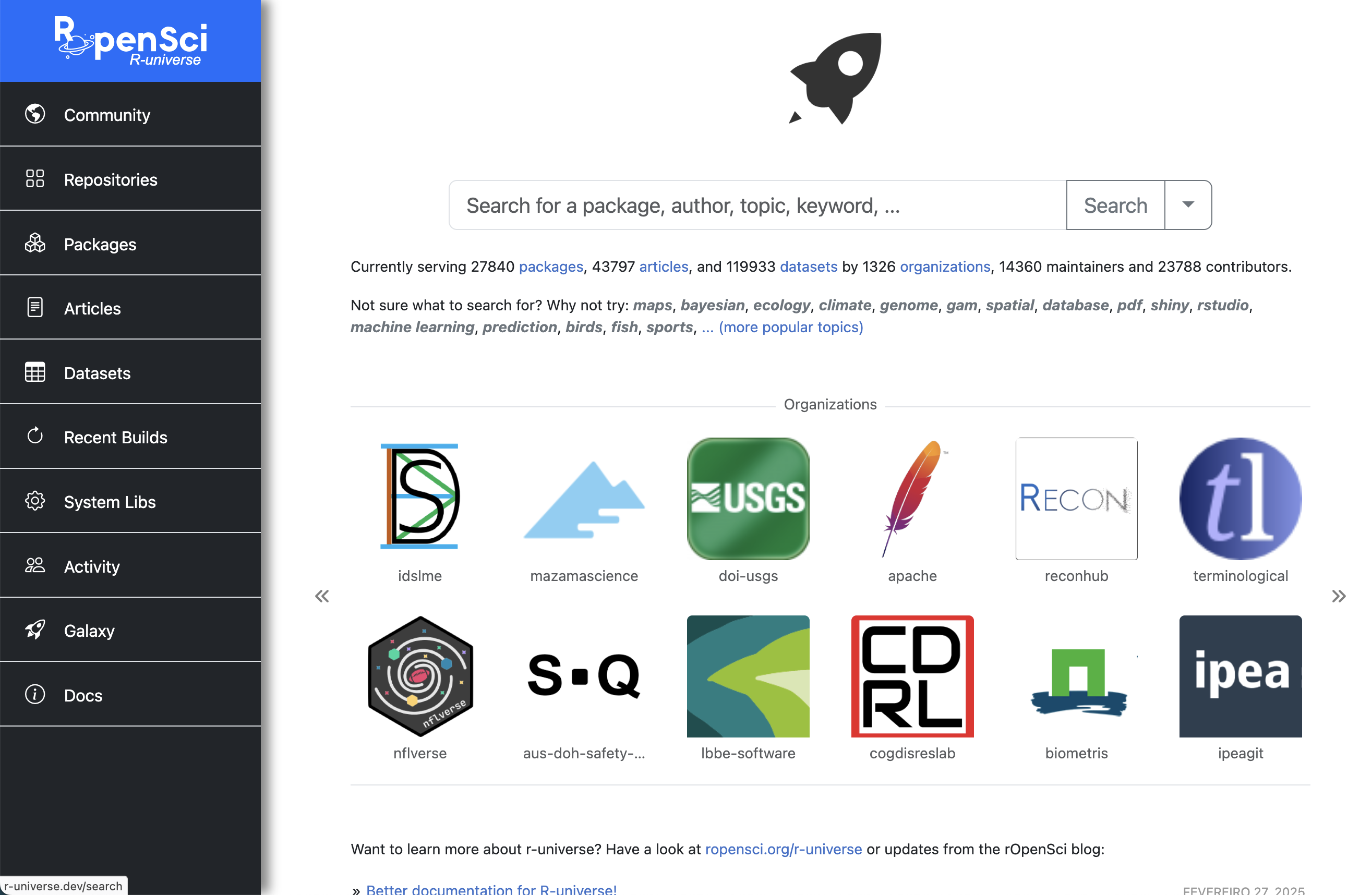Search the suggested topic spatial

point(1009,305)
